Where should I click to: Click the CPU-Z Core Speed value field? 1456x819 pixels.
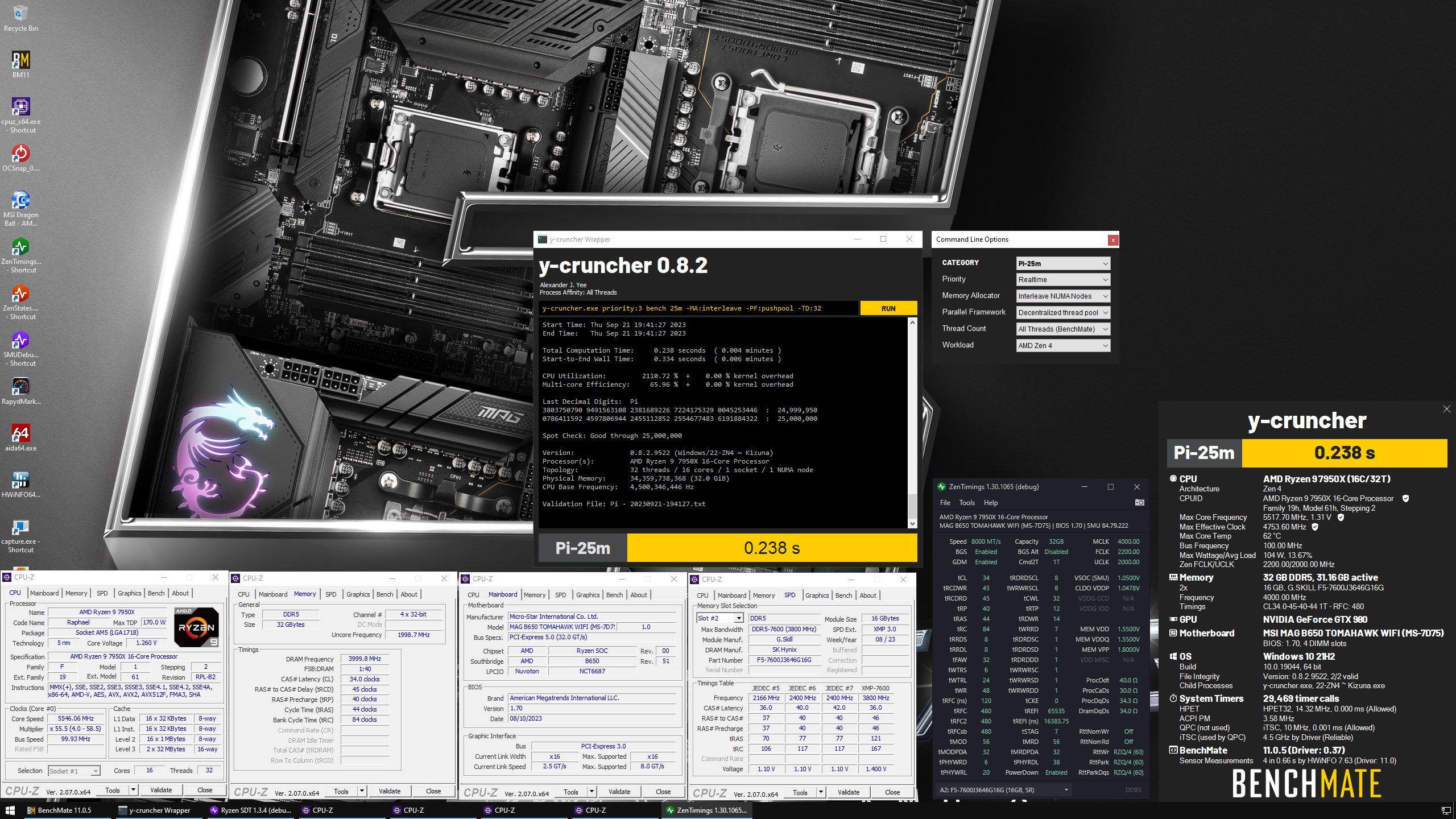(76, 718)
